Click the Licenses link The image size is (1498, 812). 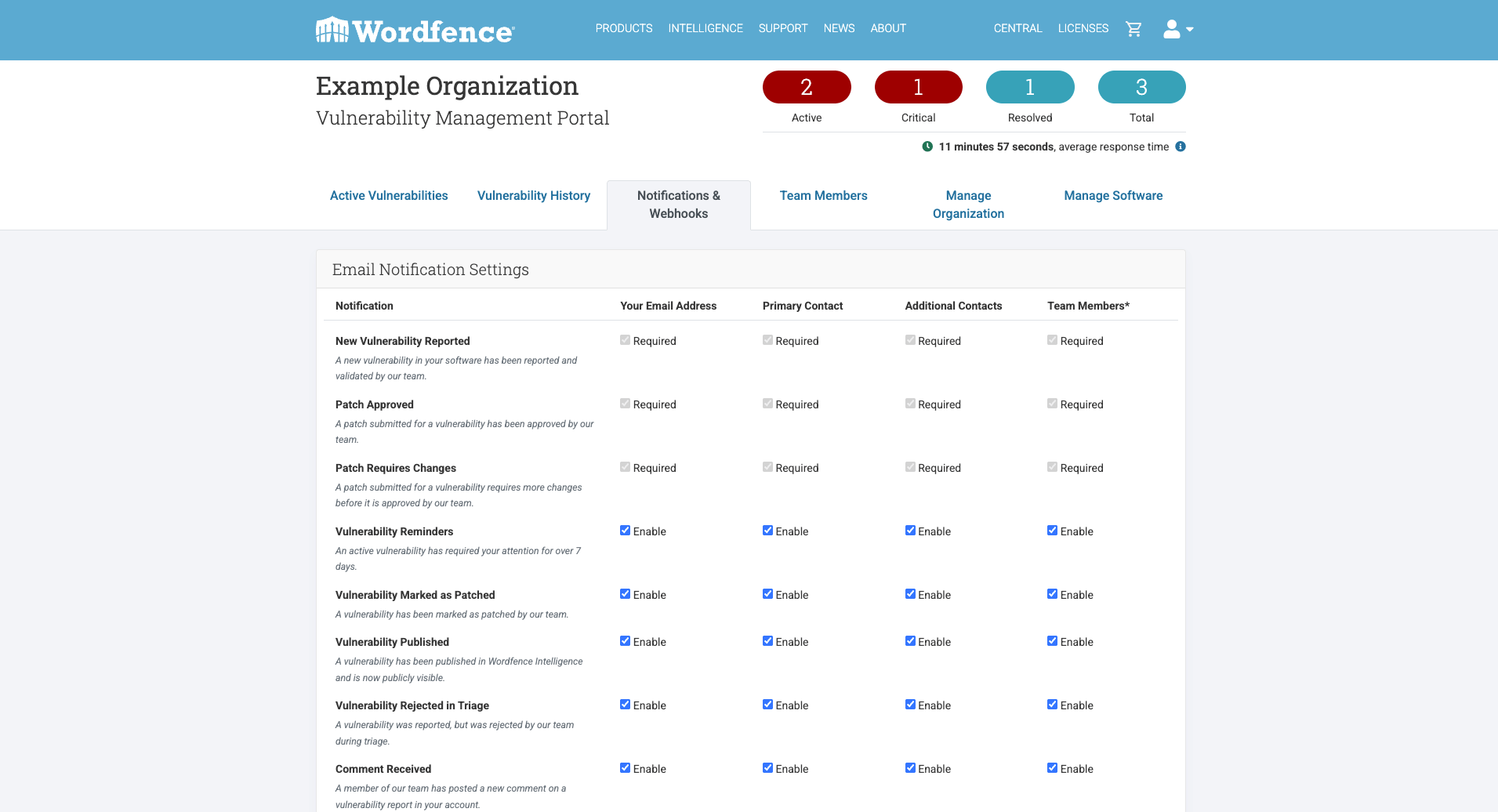(1083, 28)
